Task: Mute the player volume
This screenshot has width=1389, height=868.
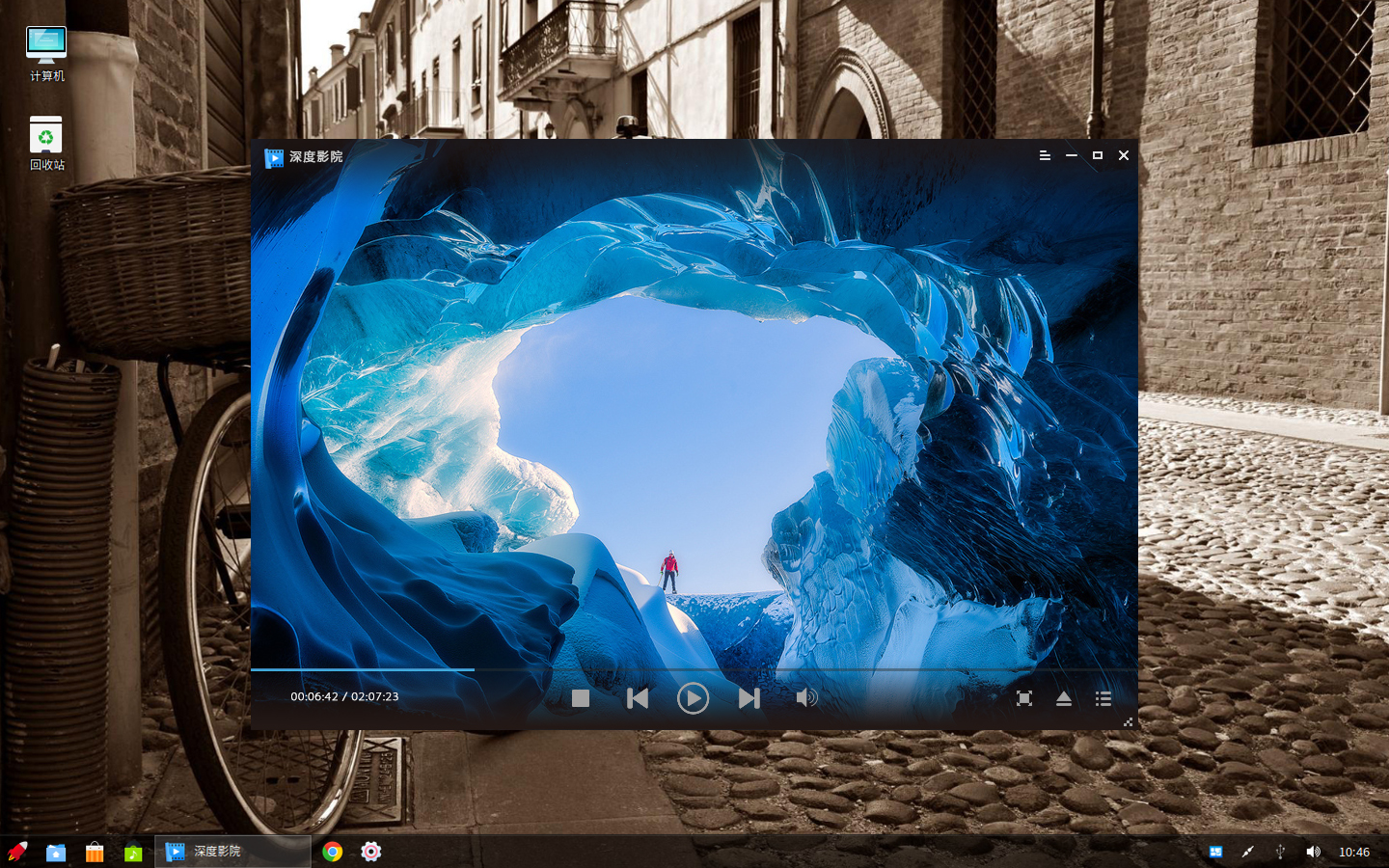Action: click(x=805, y=698)
